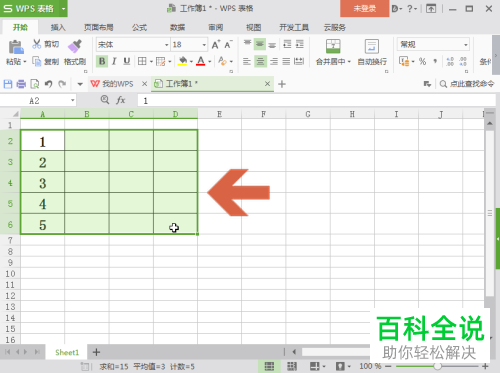
Task: Apply the red font color A
Action: pos(201,61)
